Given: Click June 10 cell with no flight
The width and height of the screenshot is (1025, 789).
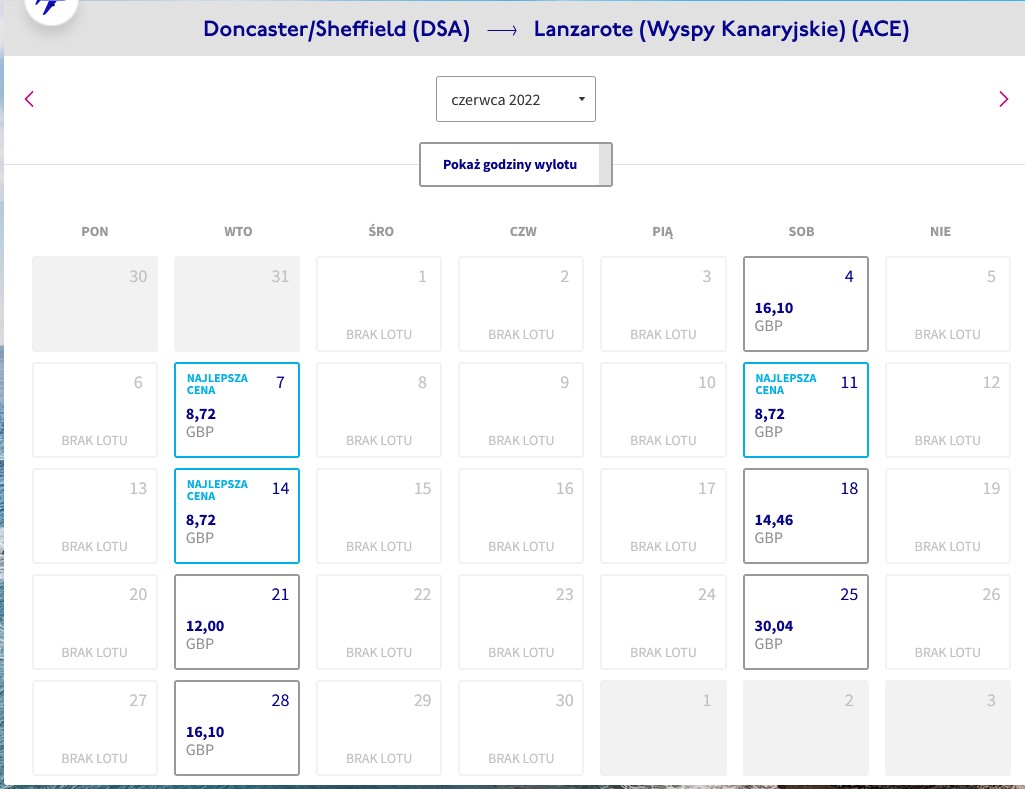Looking at the screenshot, I should 664,410.
